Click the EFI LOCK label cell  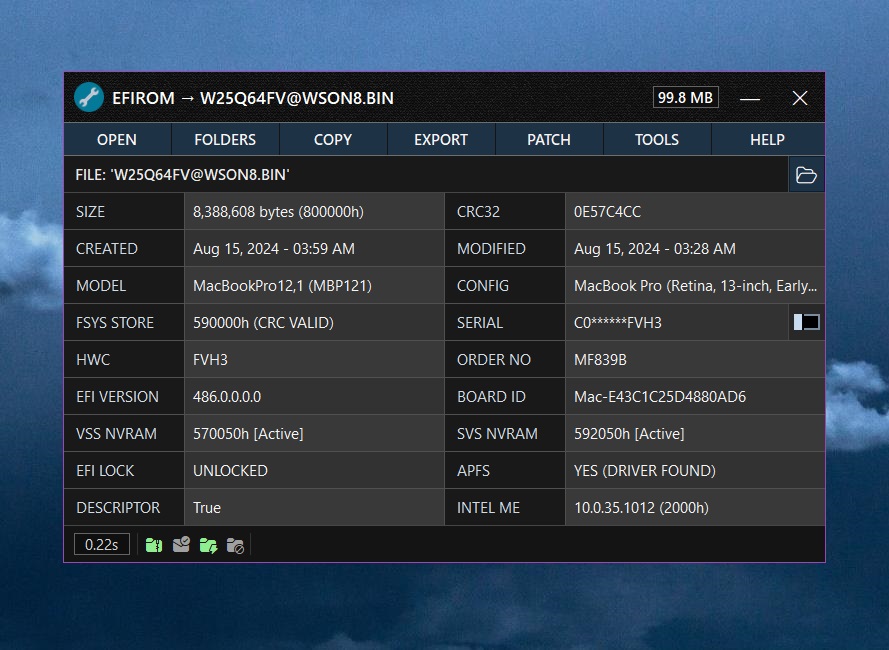tap(124, 470)
